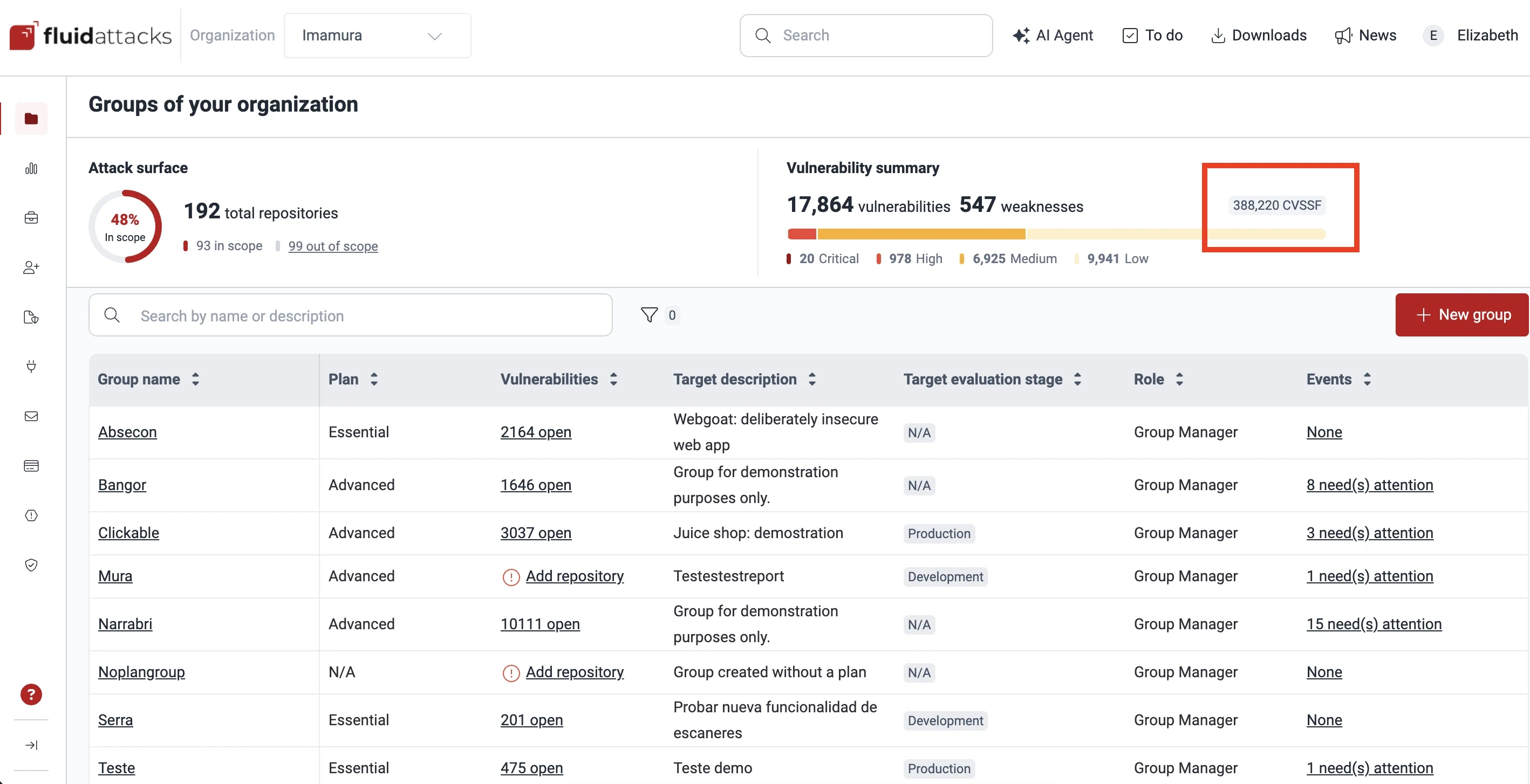Viewport: 1530px width, 784px height.
Task: Click the severity distribution bar
Action: 1056,234
